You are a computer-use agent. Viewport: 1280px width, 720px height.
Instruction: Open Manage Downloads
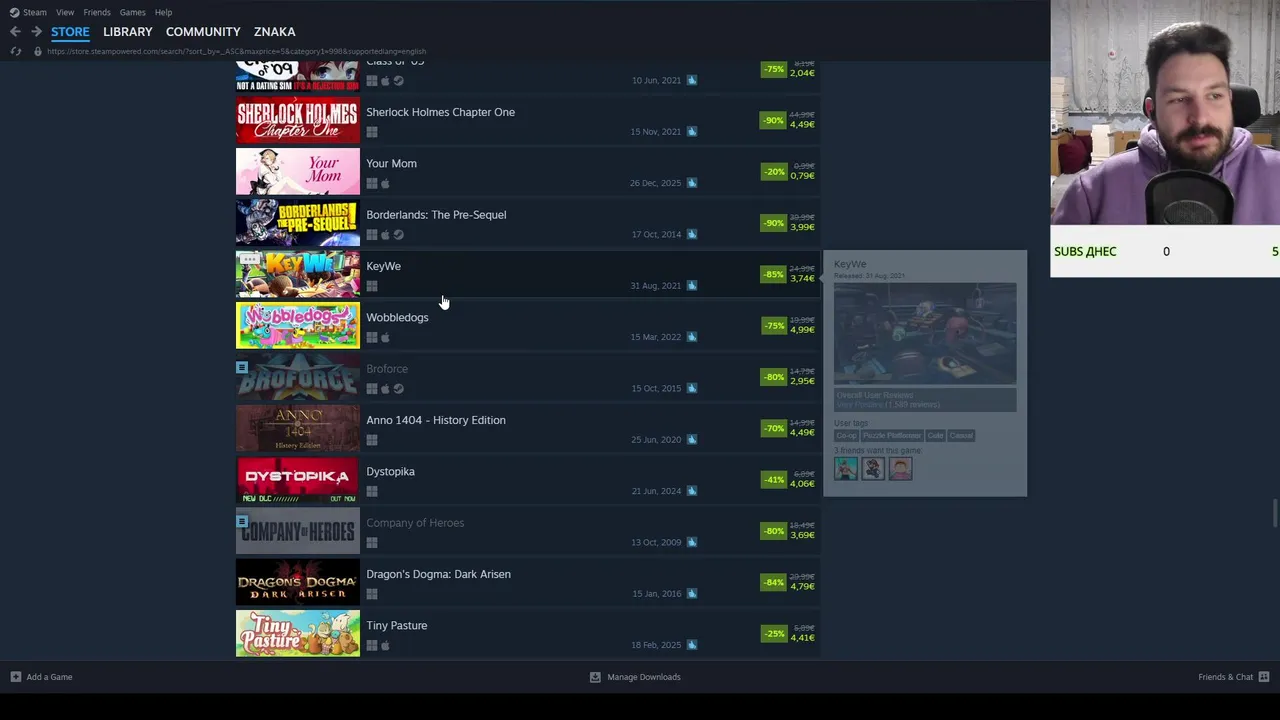(635, 677)
